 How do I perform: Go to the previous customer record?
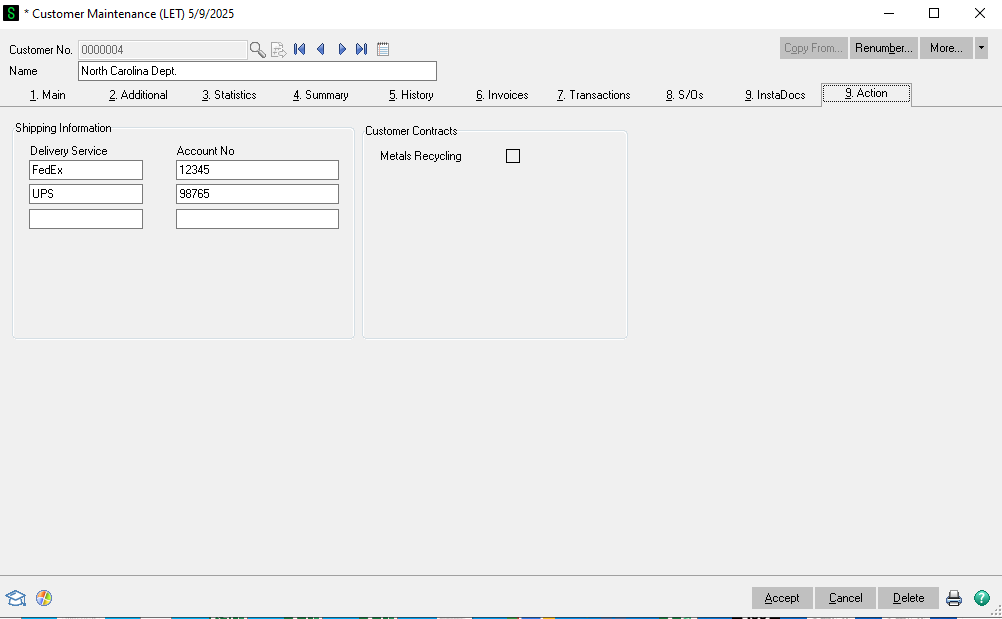(321, 49)
